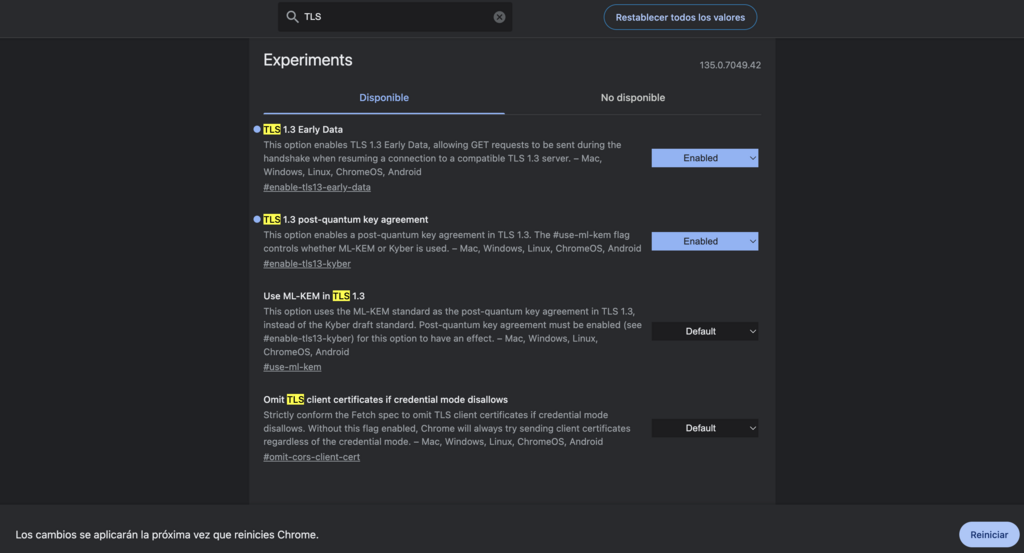Clear the TLS search with the X icon

click(x=499, y=17)
